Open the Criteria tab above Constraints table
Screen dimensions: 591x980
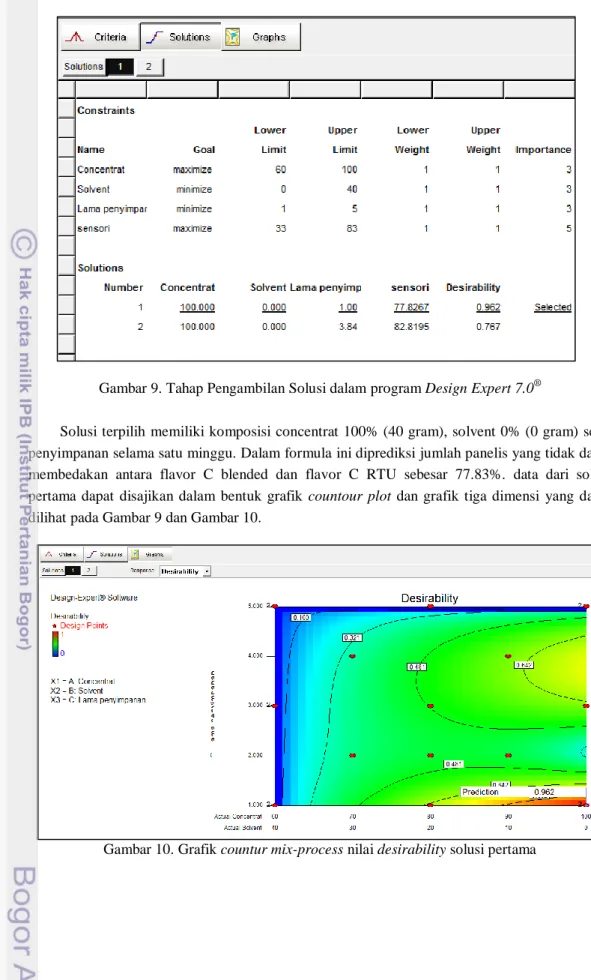[100, 37]
